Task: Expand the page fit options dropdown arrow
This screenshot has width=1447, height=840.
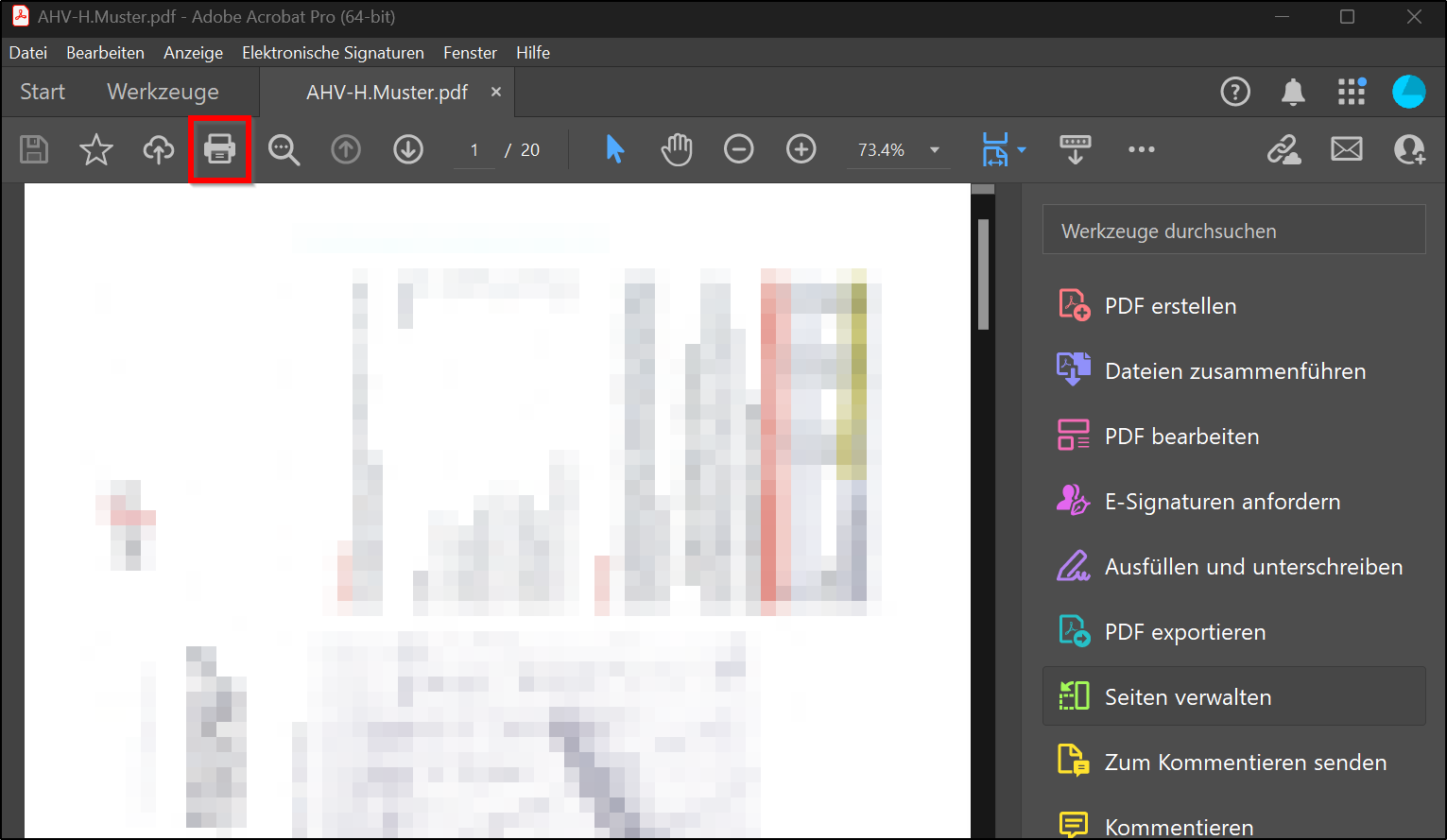Action: pyautogui.click(x=1022, y=150)
